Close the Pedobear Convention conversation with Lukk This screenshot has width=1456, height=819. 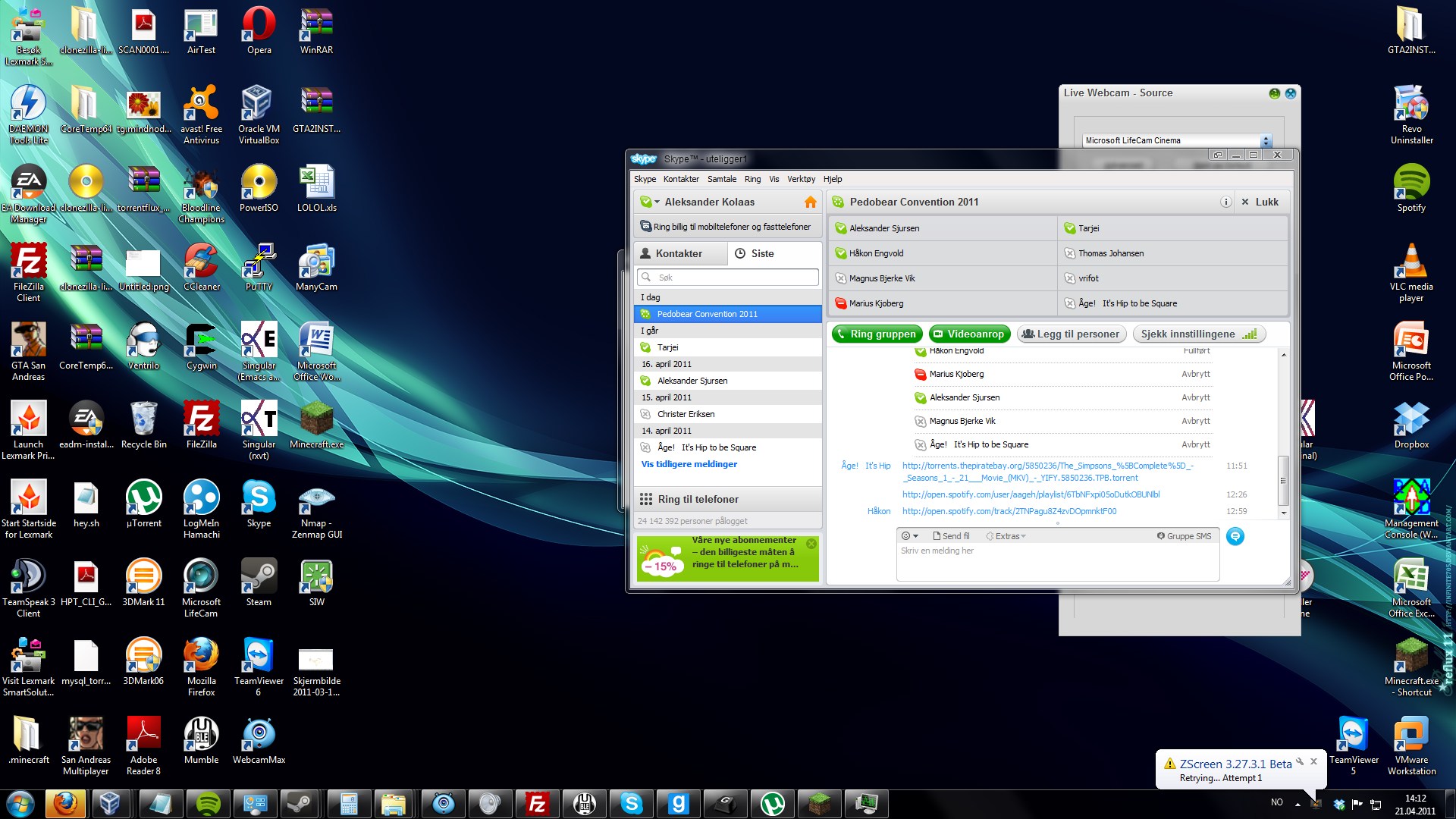point(1260,202)
